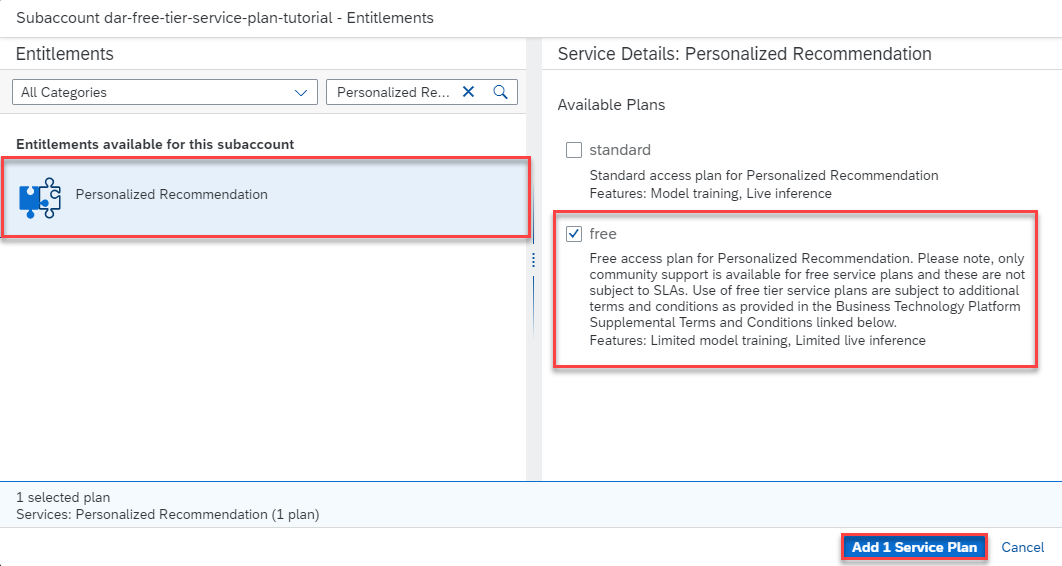The image size is (1062, 566).
Task: Click 'Available Plans' heading
Action: [611, 105]
